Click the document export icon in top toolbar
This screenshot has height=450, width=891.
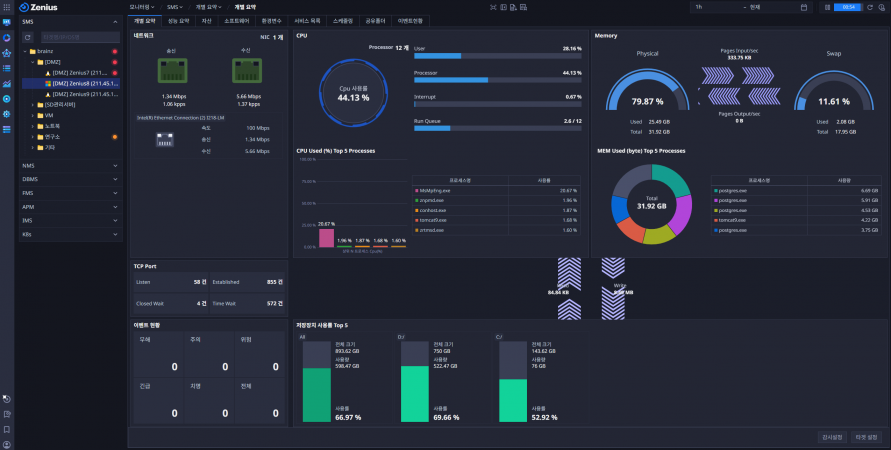[513, 7]
